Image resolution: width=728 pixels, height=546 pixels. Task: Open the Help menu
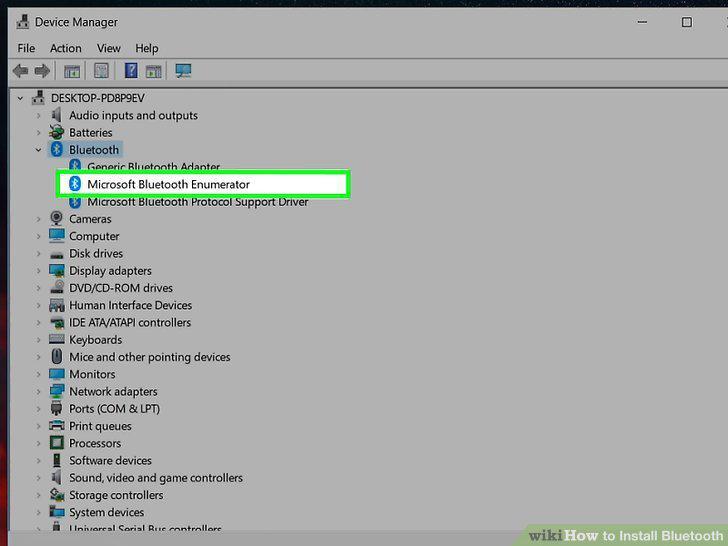coord(147,48)
